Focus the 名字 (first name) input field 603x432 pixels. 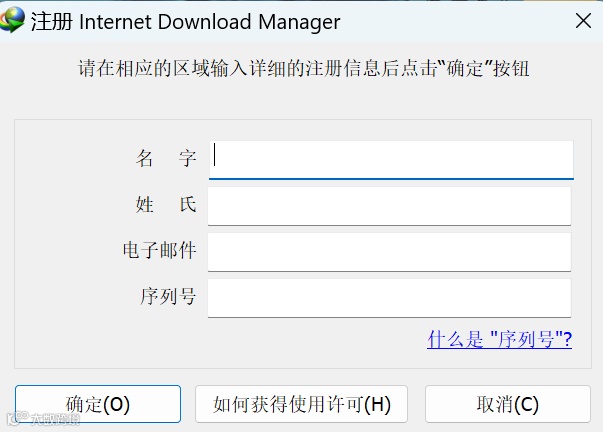390,158
